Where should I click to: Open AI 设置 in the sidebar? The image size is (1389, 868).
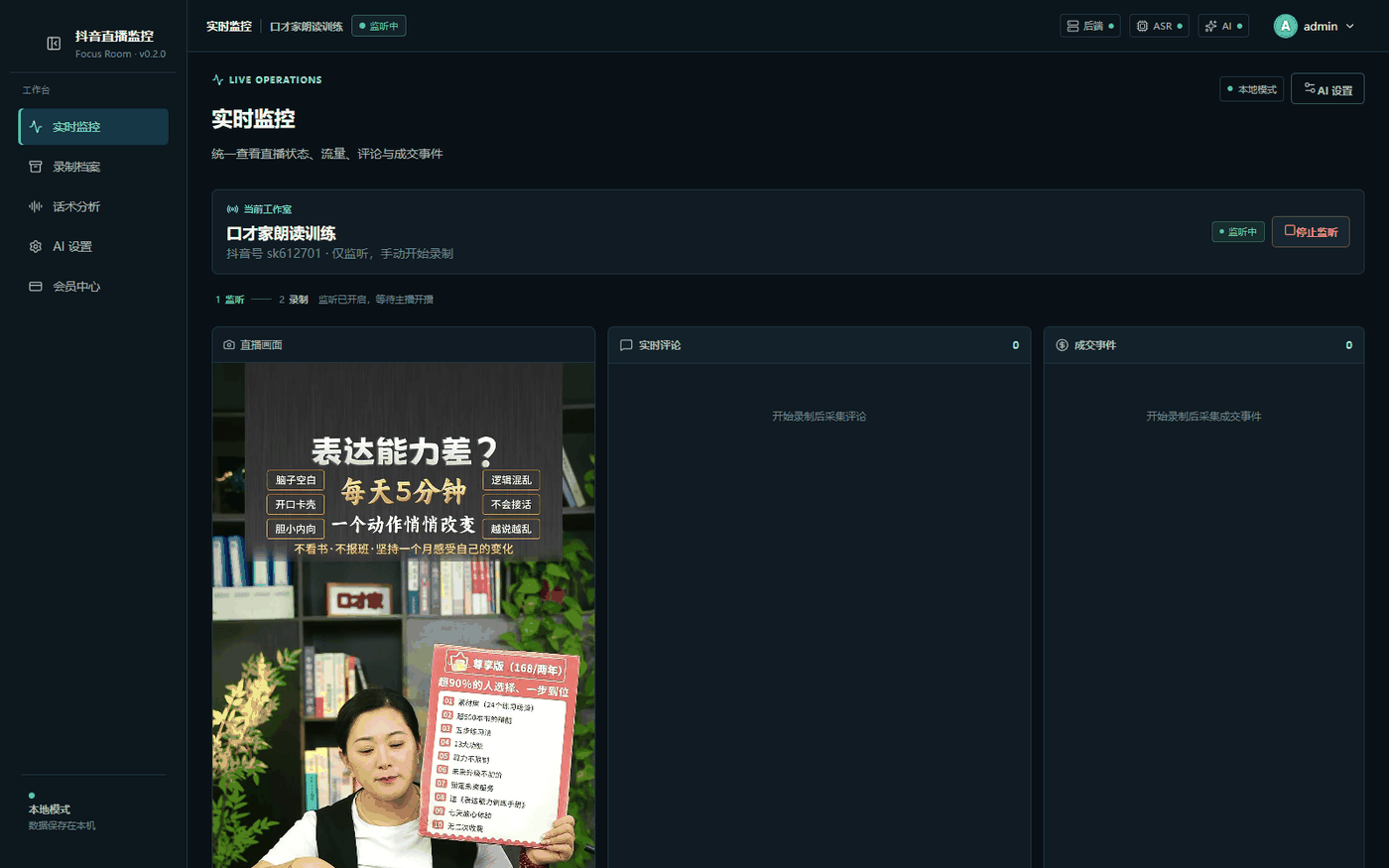click(x=93, y=246)
